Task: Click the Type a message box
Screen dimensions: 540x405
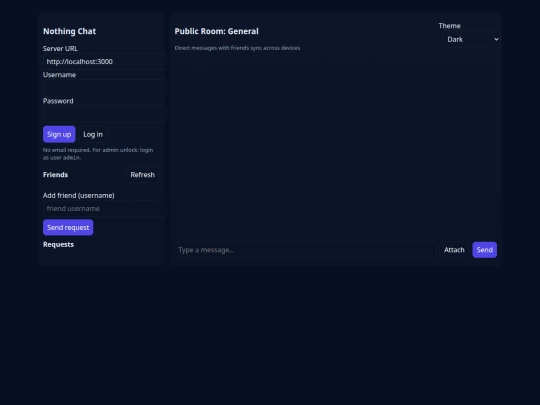Action: 305,250
